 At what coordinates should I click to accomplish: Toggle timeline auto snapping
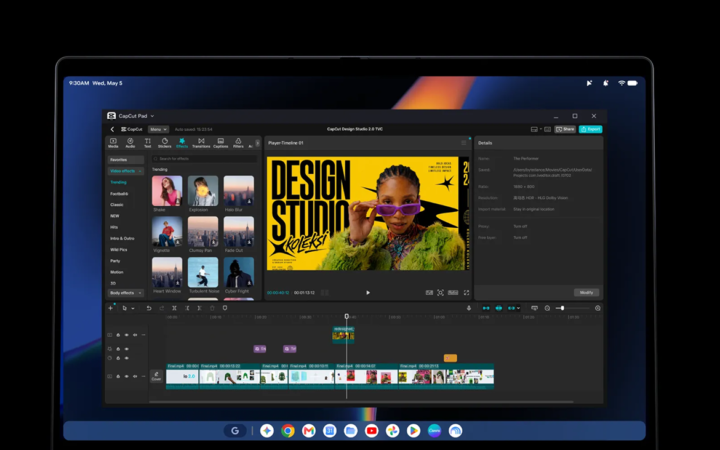pos(499,308)
